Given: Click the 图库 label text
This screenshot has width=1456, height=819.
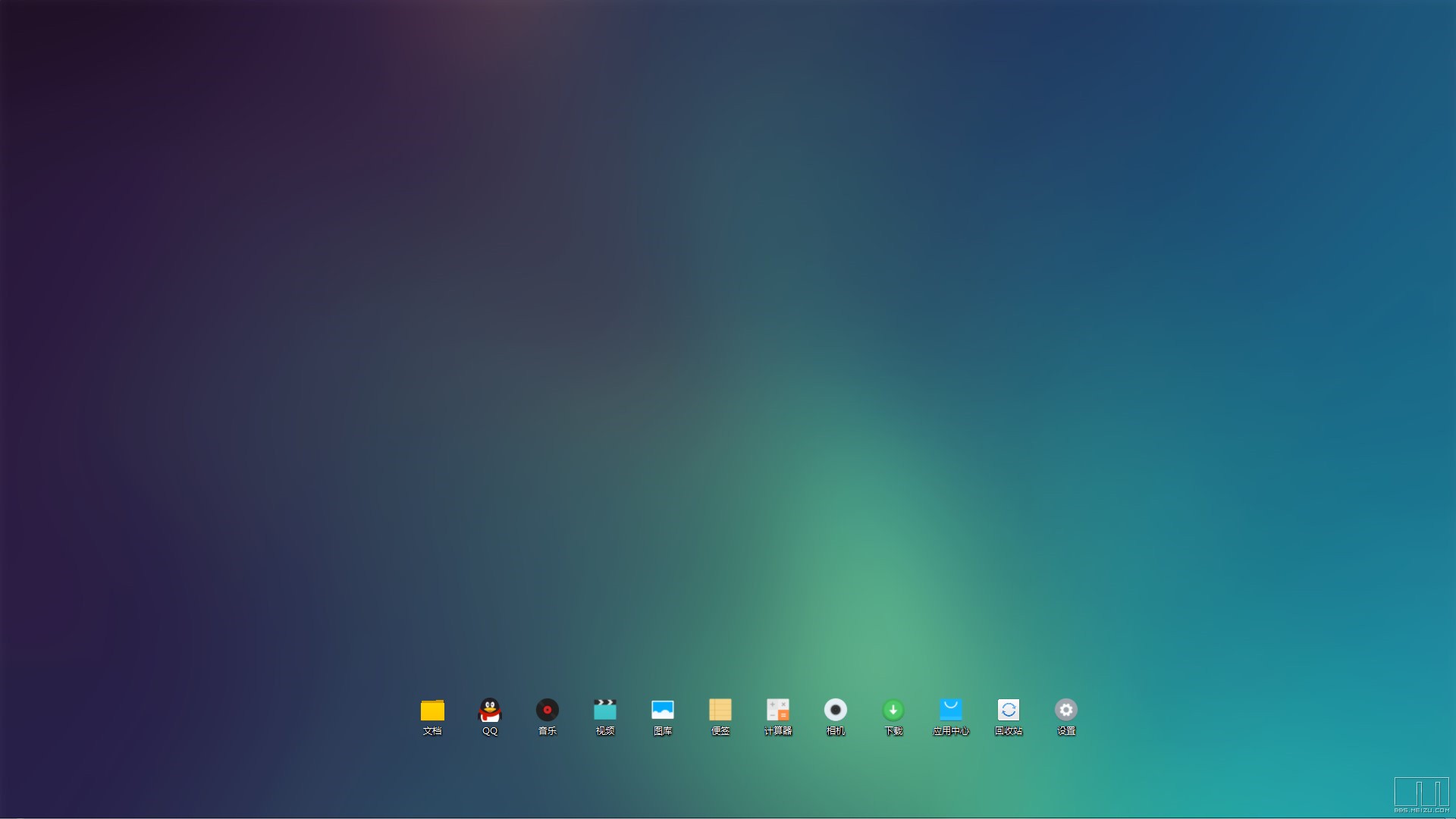Looking at the screenshot, I should pyautogui.click(x=663, y=731).
